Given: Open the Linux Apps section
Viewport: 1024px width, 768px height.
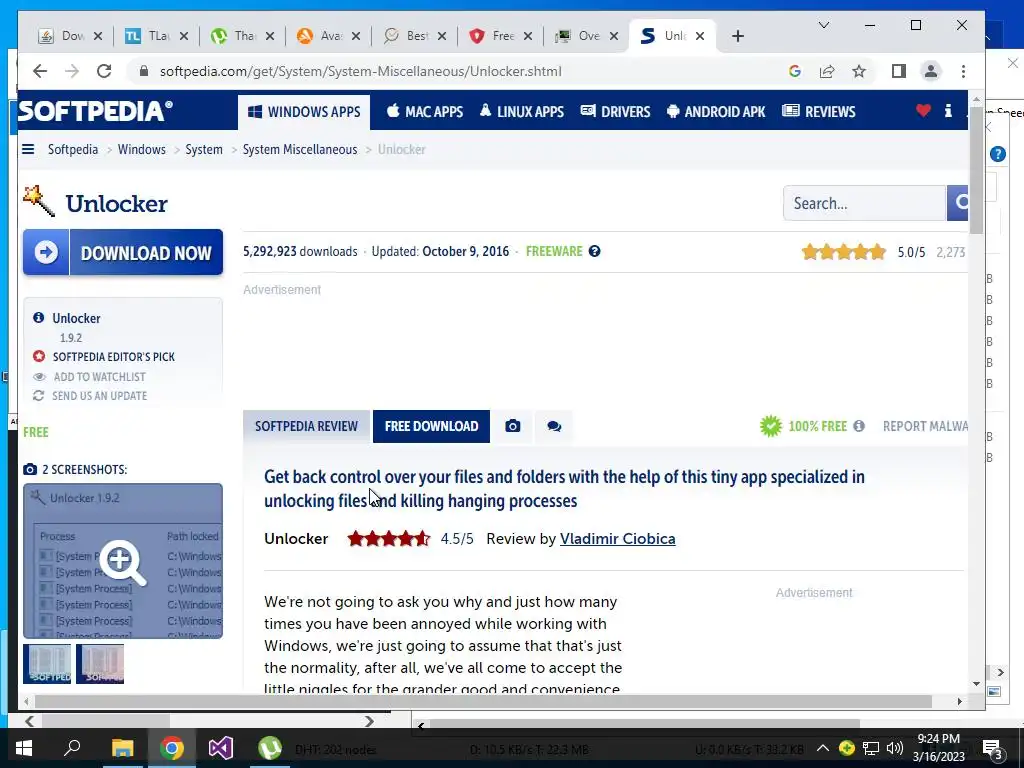Looking at the screenshot, I should click(x=521, y=112).
